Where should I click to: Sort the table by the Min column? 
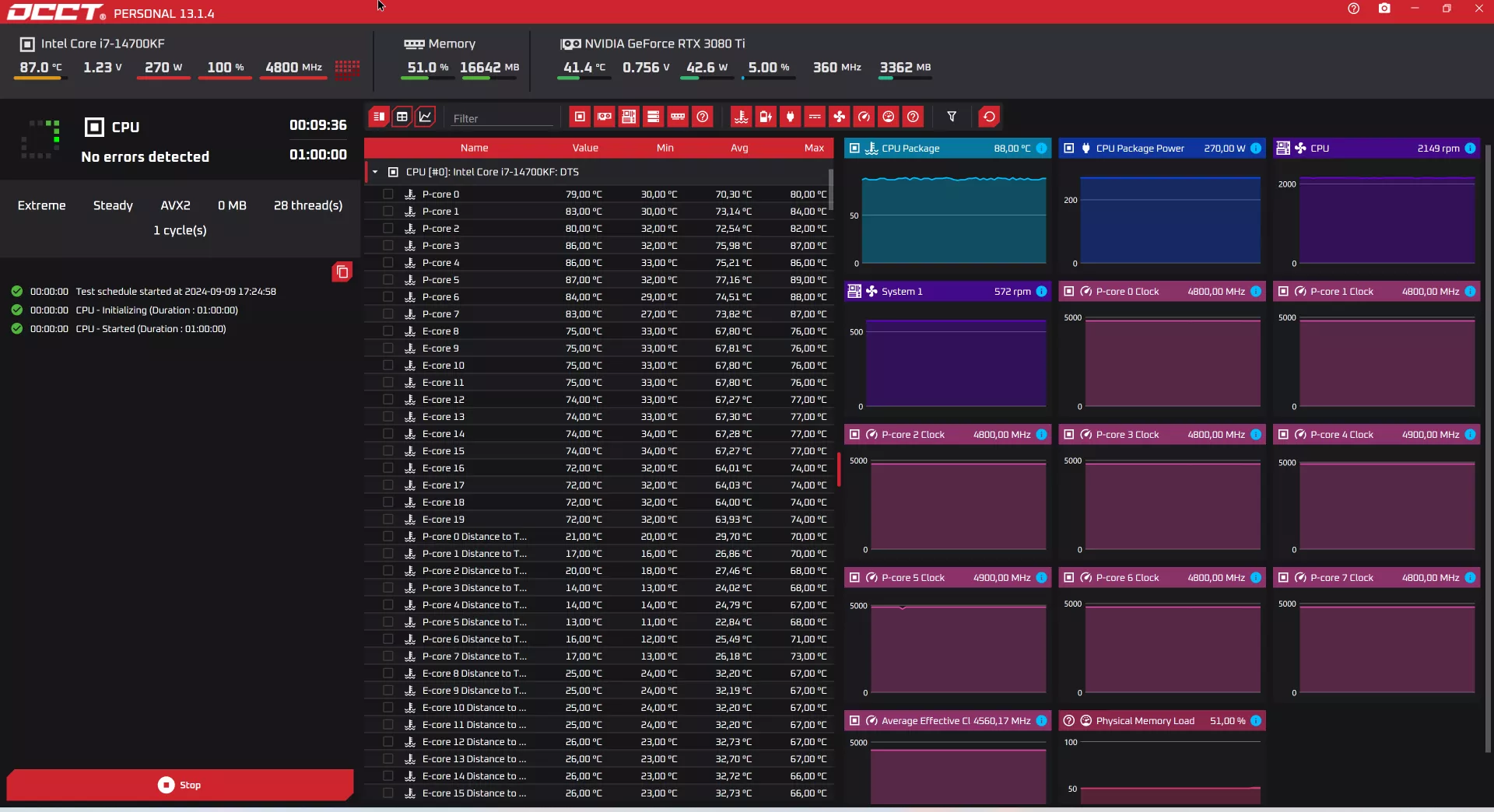click(665, 148)
